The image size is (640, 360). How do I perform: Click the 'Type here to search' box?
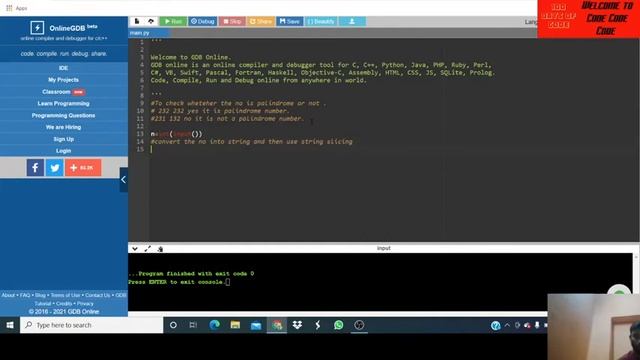(x=91, y=325)
